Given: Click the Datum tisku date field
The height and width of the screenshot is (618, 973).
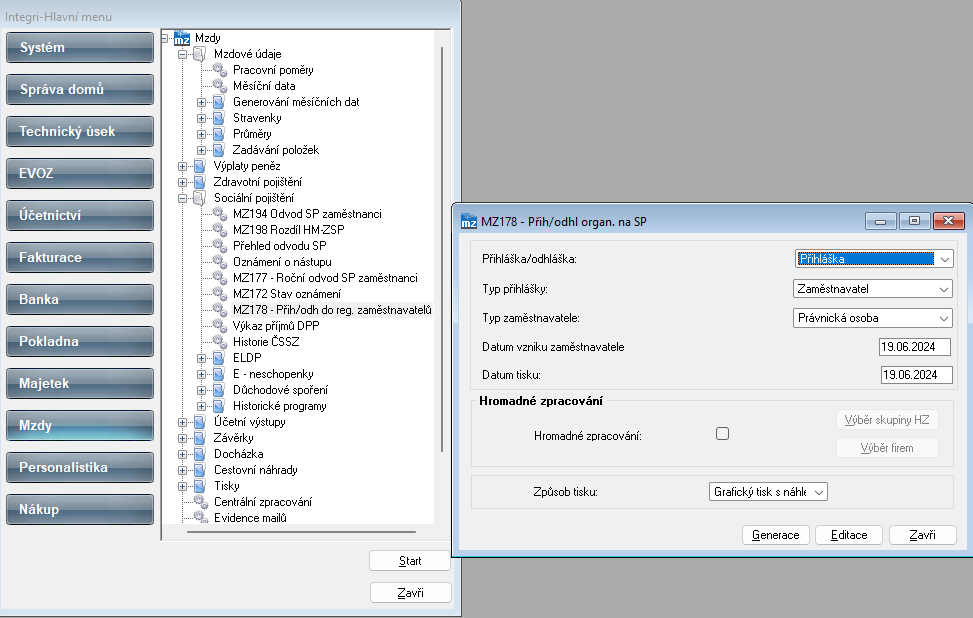Looking at the screenshot, I should pyautogui.click(x=917, y=375).
